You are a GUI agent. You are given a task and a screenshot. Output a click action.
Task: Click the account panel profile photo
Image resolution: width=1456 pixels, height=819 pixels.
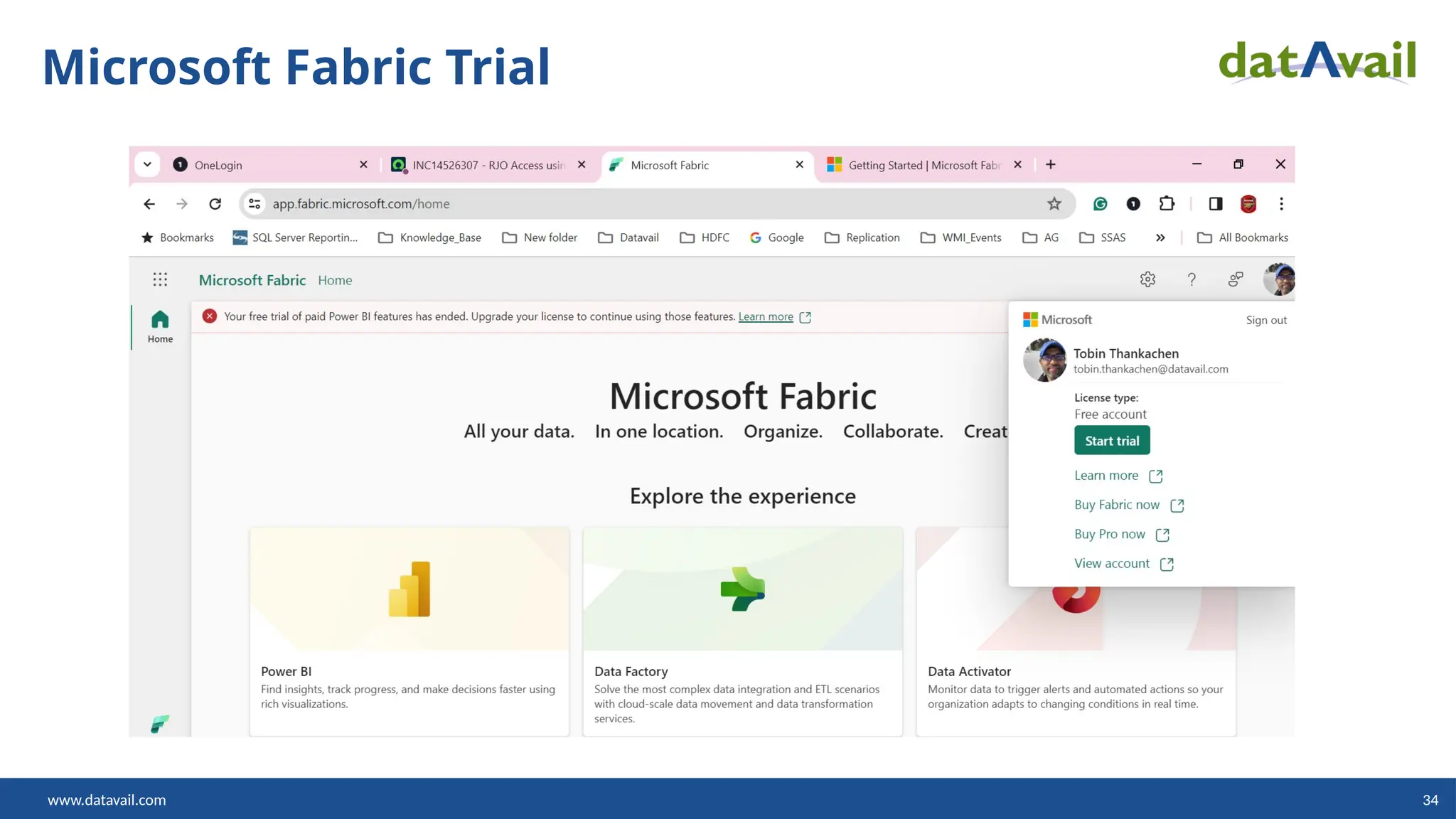point(1044,360)
